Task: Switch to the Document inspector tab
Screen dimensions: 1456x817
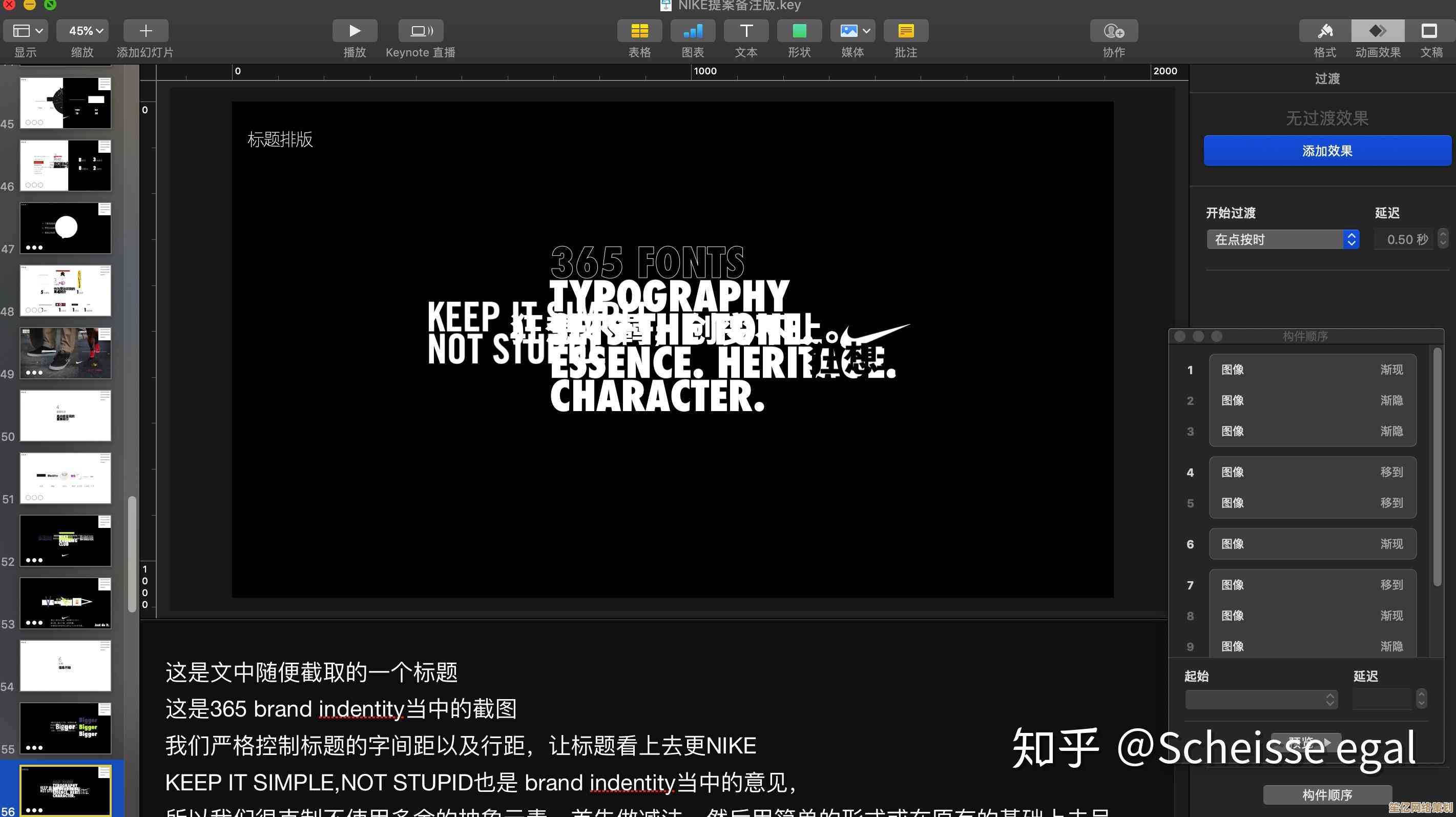Action: 1430,31
